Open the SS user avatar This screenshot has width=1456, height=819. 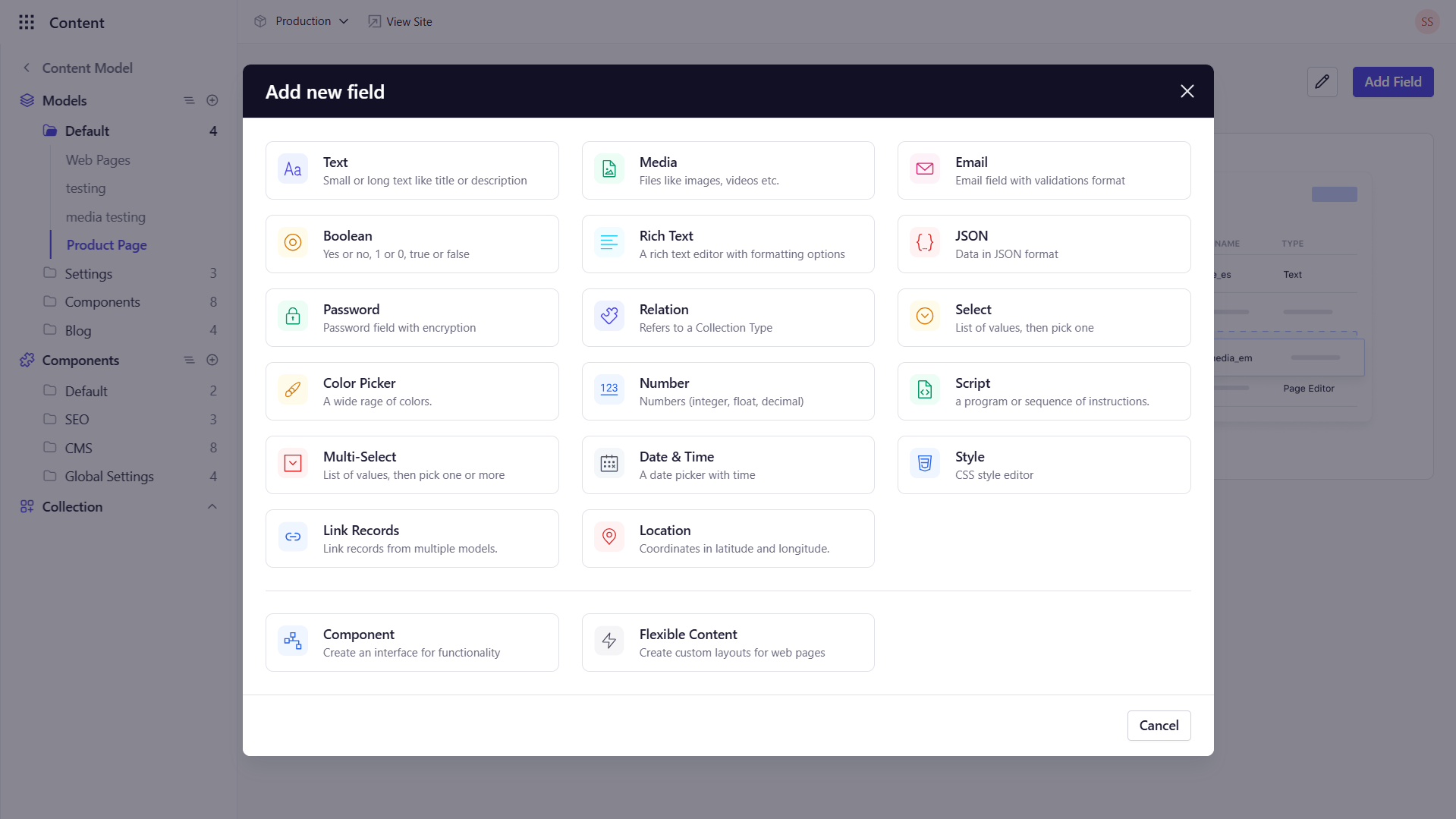1426,21
